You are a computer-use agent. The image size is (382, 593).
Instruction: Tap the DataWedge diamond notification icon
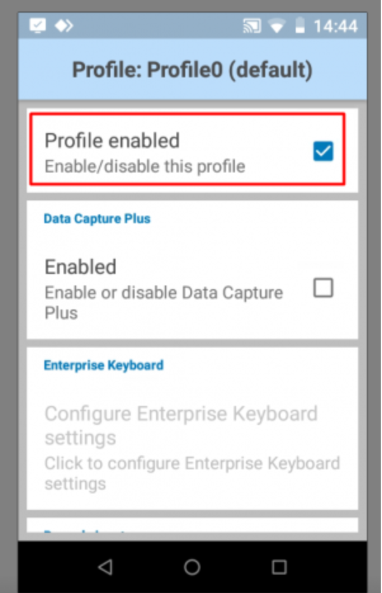click(64, 26)
